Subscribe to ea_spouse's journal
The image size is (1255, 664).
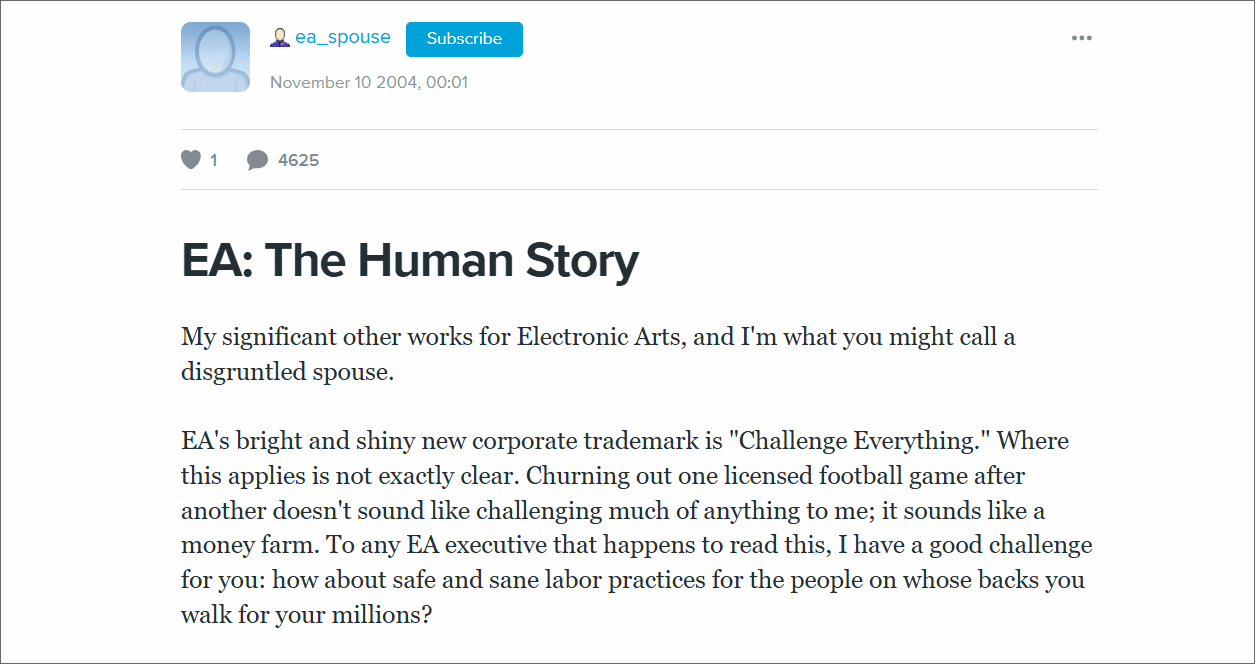click(464, 39)
